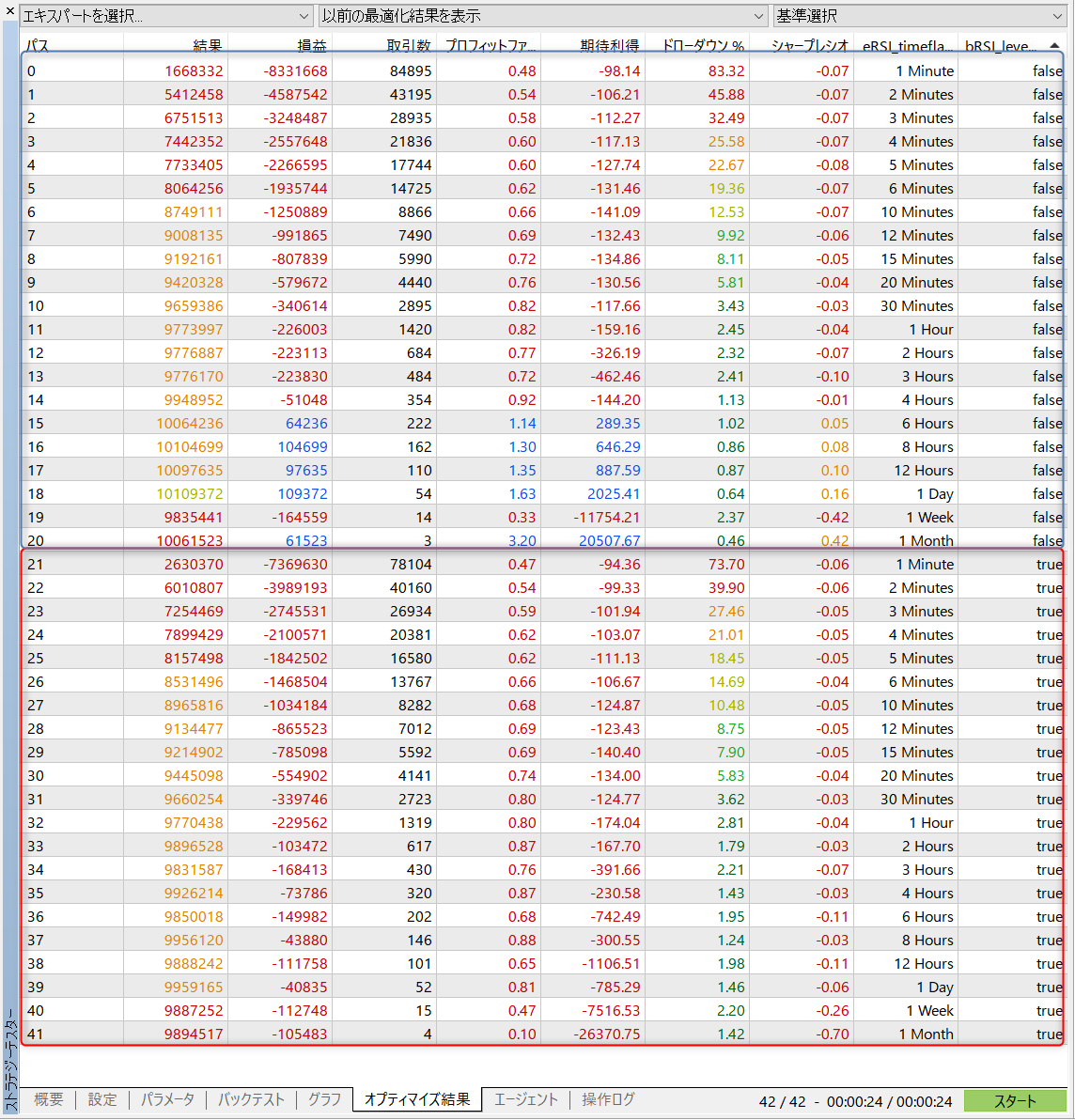Sort by the 損益 column header
This screenshot has height=1120, width=1075.
click(x=311, y=46)
